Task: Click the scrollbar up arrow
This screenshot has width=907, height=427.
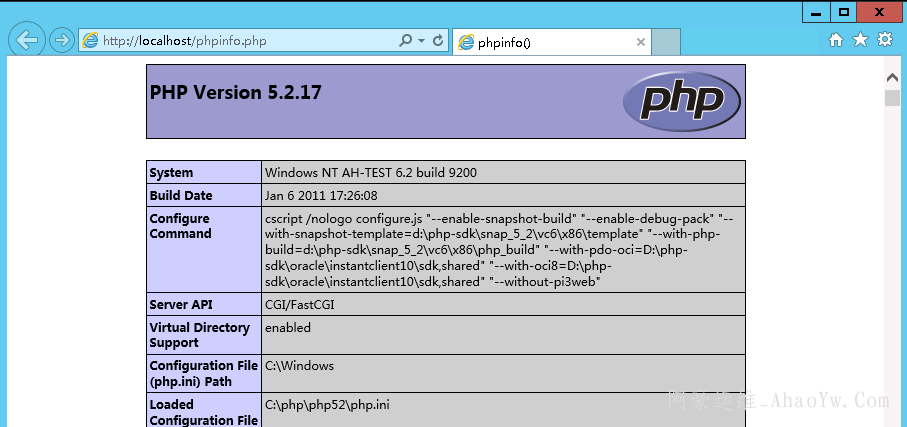Action: [x=892, y=77]
